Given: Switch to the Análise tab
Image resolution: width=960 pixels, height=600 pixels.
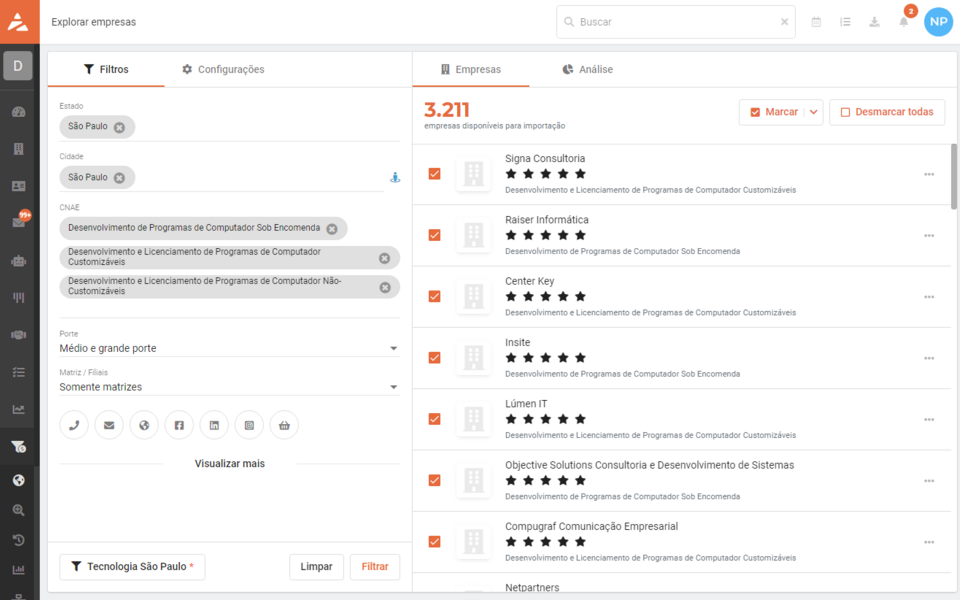Looking at the screenshot, I should [587, 69].
